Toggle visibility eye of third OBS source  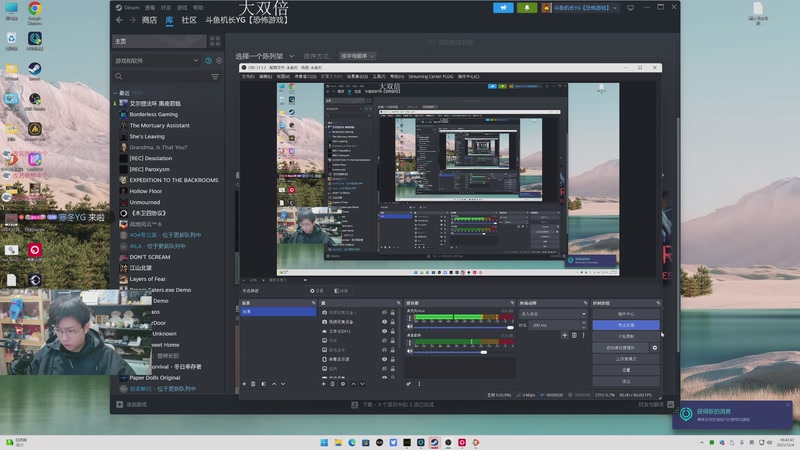click(x=384, y=331)
